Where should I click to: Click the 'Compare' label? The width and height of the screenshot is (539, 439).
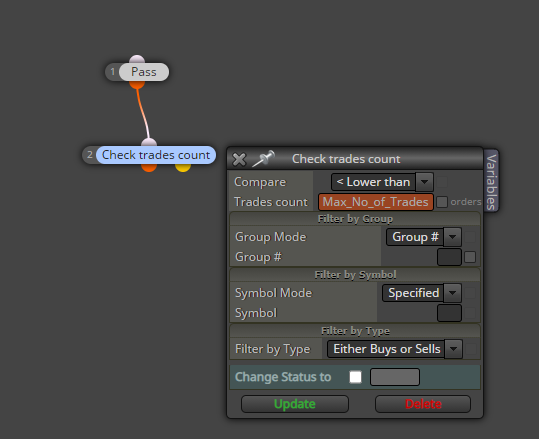tap(260, 182)
